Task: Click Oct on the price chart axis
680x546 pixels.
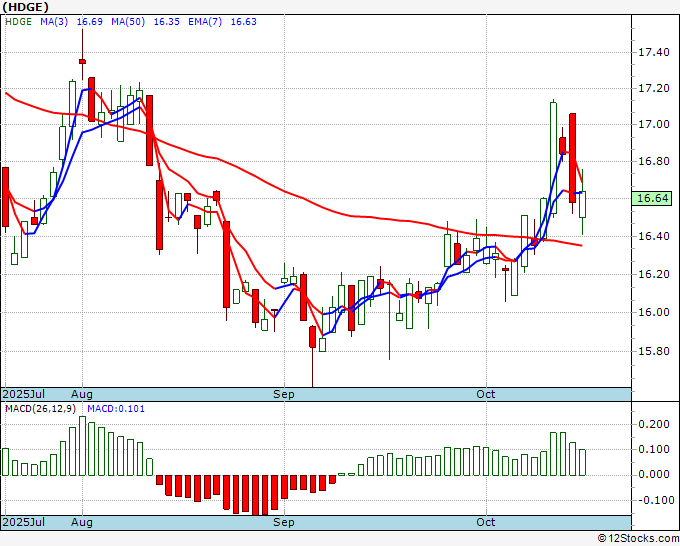Action: click(486, 394)
